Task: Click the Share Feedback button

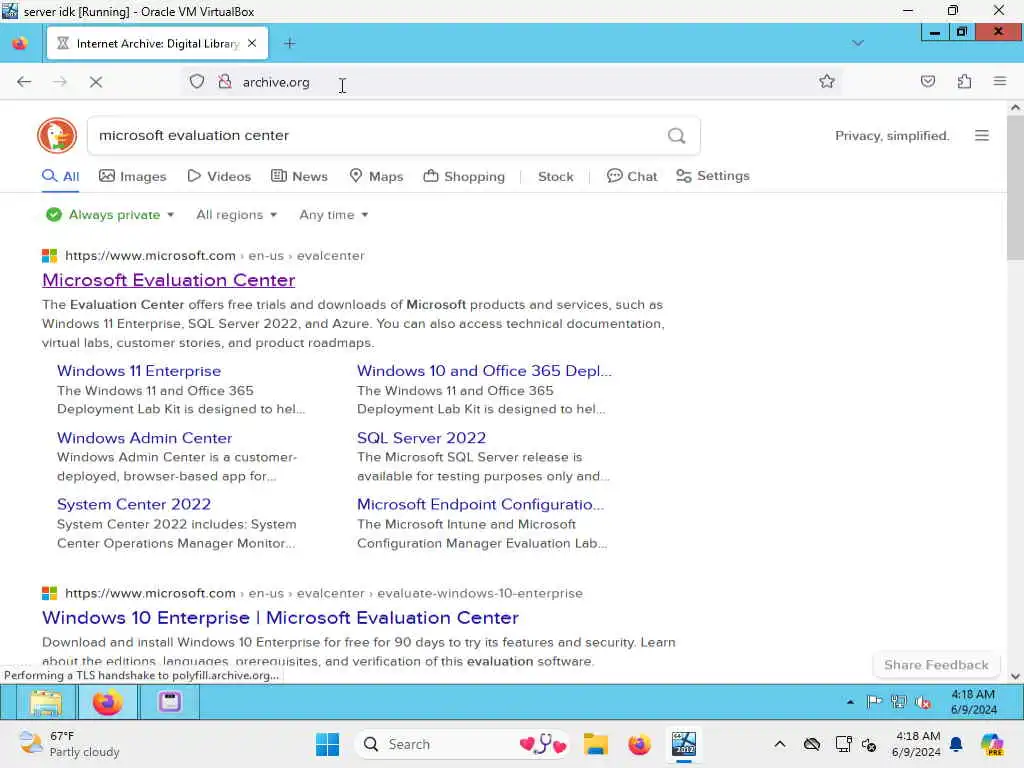Action: coord(936,665)
